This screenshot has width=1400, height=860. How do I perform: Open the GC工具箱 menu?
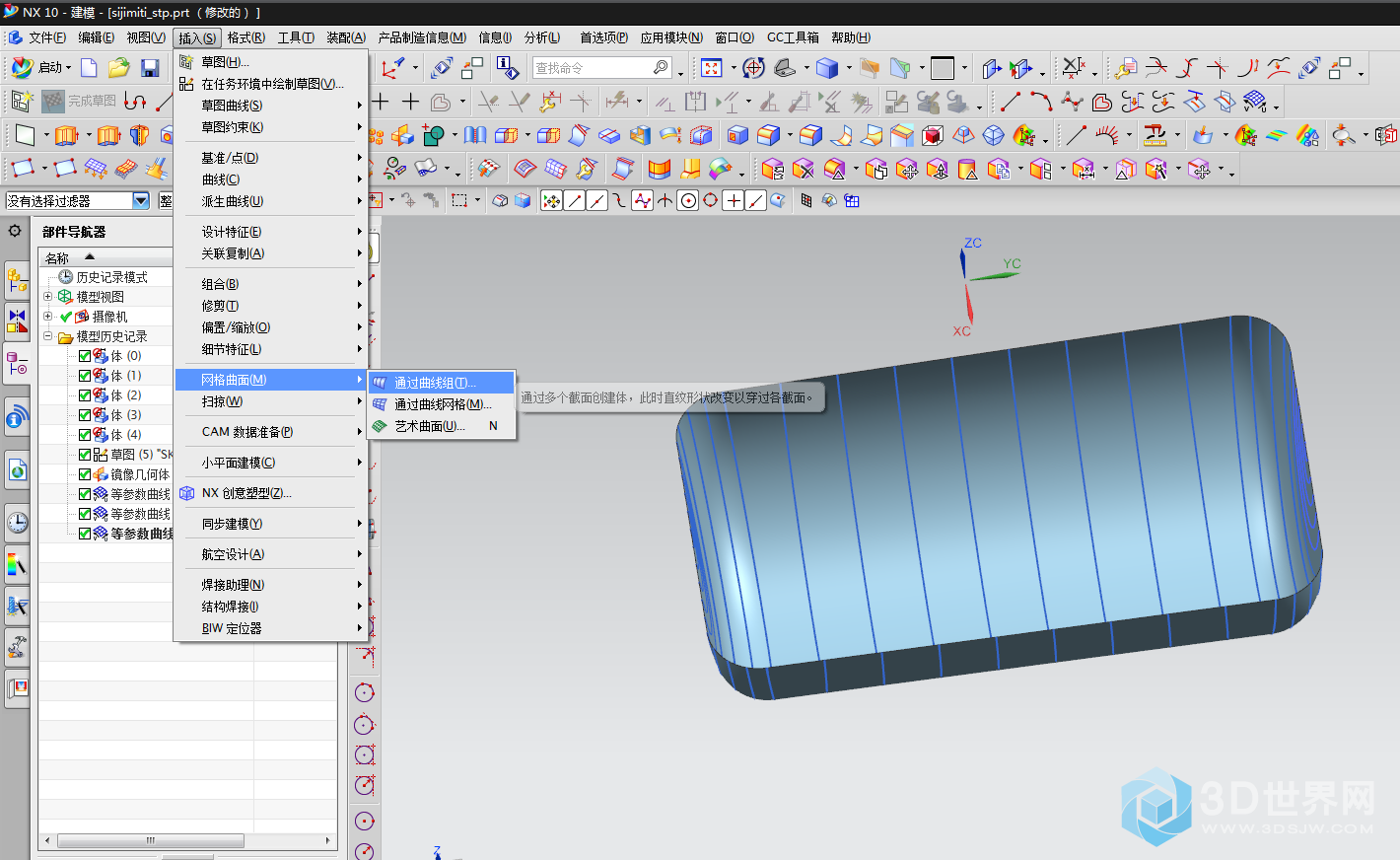tap(793, 37)
